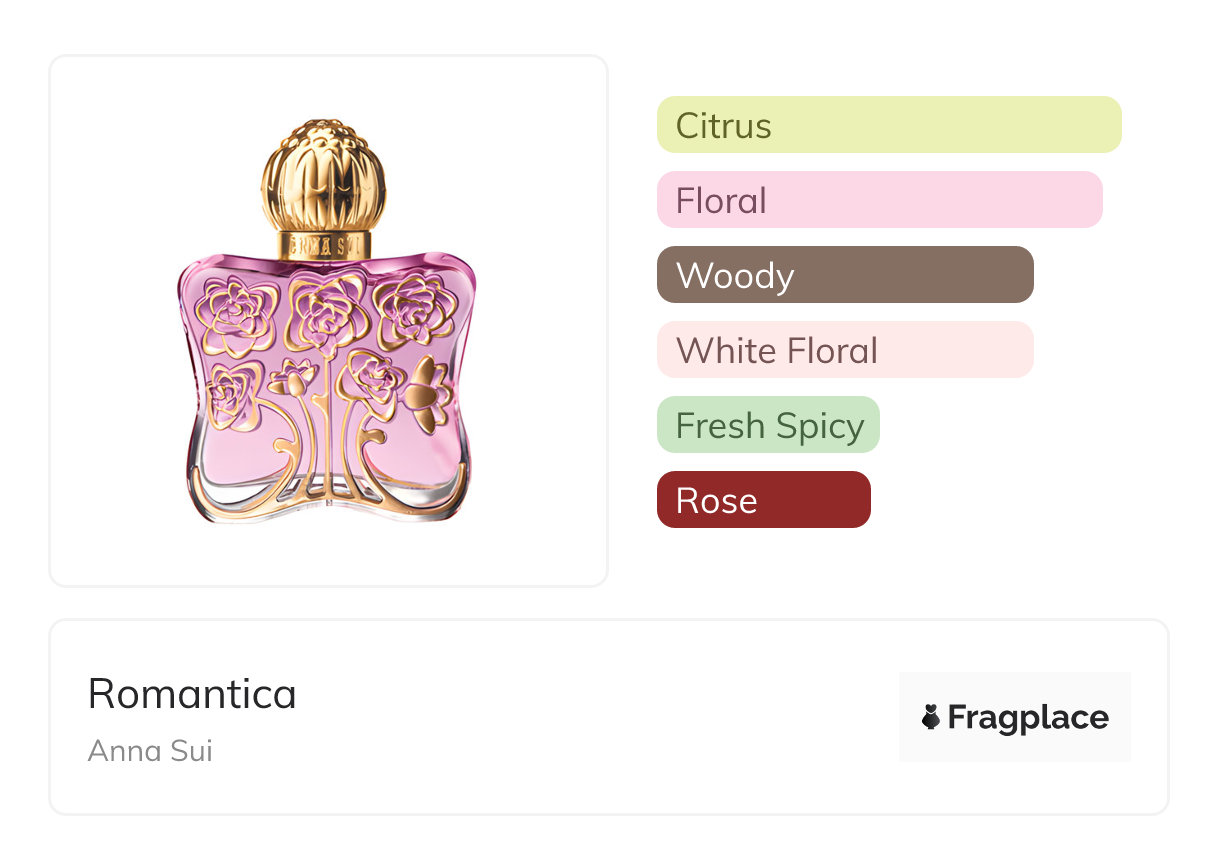The height and width of the screenshot is (864, 1218).
Task: Select the pink Floral accord bar
Action: click(x=879, y=200)
